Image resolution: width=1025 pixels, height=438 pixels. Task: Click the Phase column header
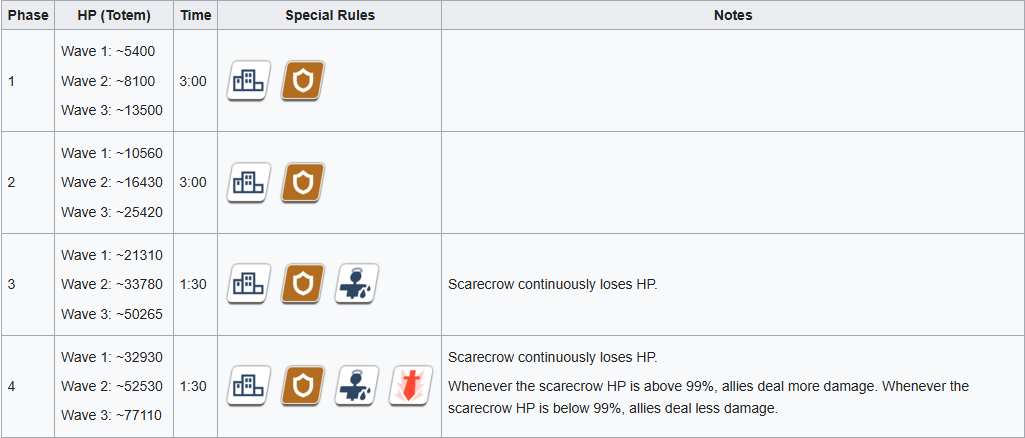coord(28,15)
